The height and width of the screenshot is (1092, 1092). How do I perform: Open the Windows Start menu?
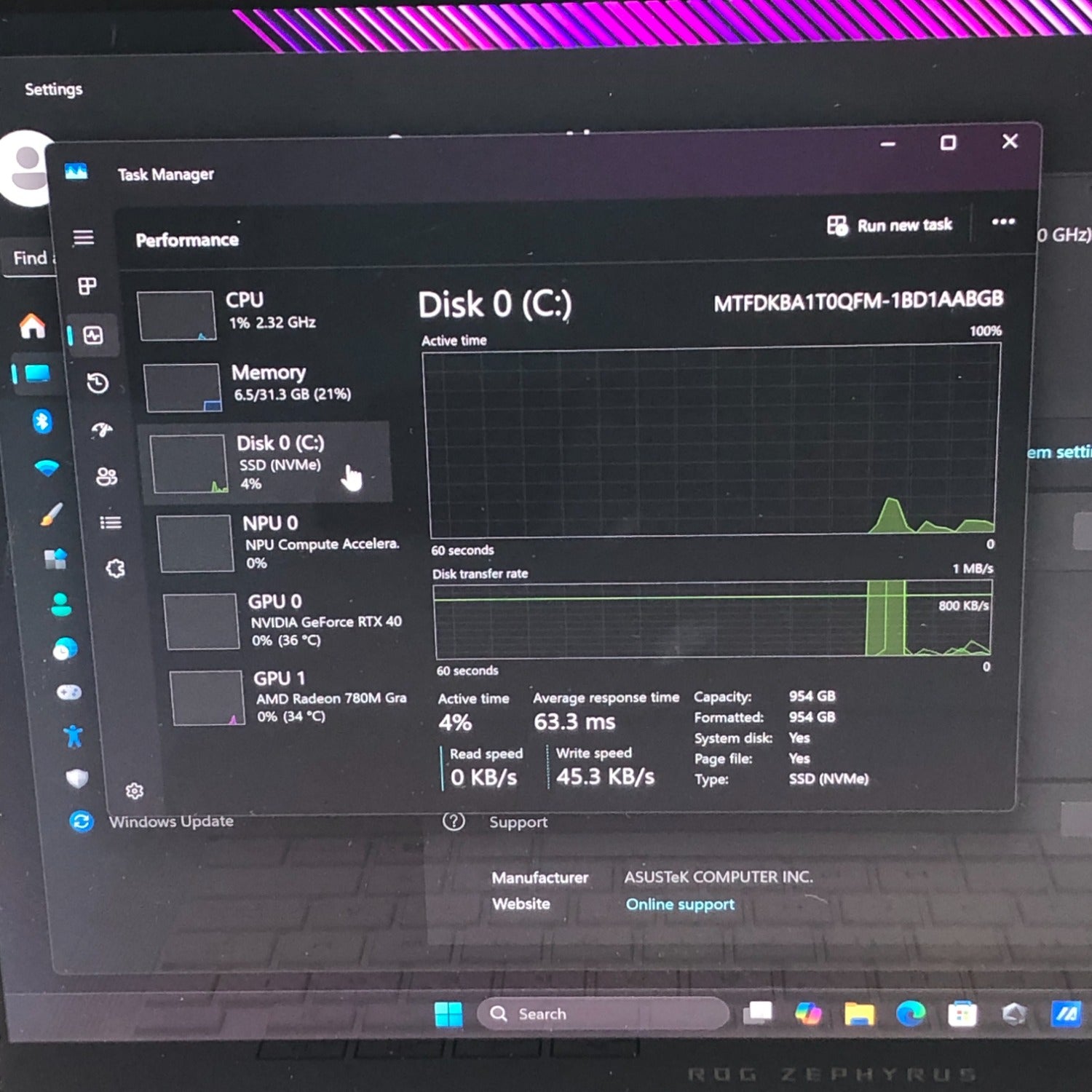[x=448, y=1013]
